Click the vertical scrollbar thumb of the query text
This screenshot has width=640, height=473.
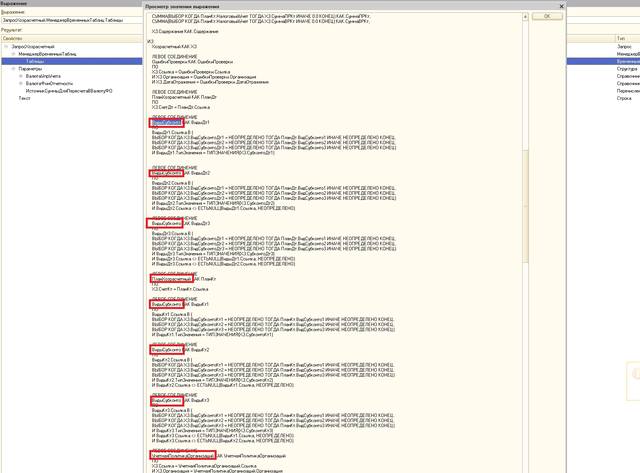point(526,205)
